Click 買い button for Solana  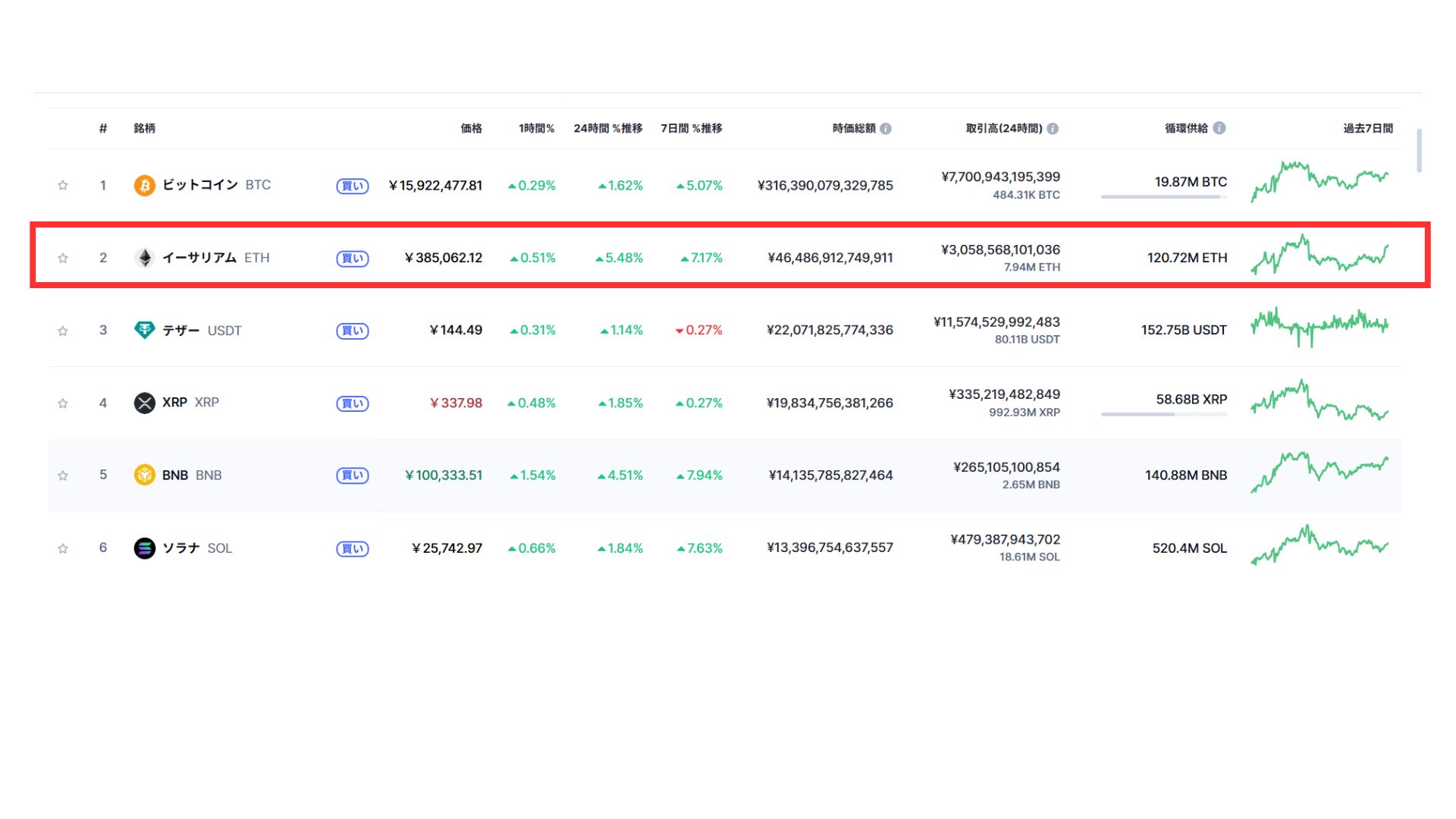(x=353, y=548)
